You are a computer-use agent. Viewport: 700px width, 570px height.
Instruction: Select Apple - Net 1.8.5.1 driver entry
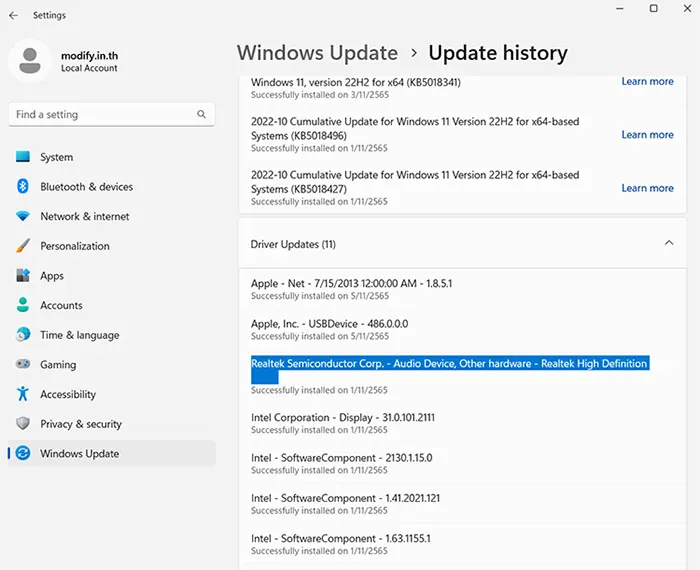[351, 289]
